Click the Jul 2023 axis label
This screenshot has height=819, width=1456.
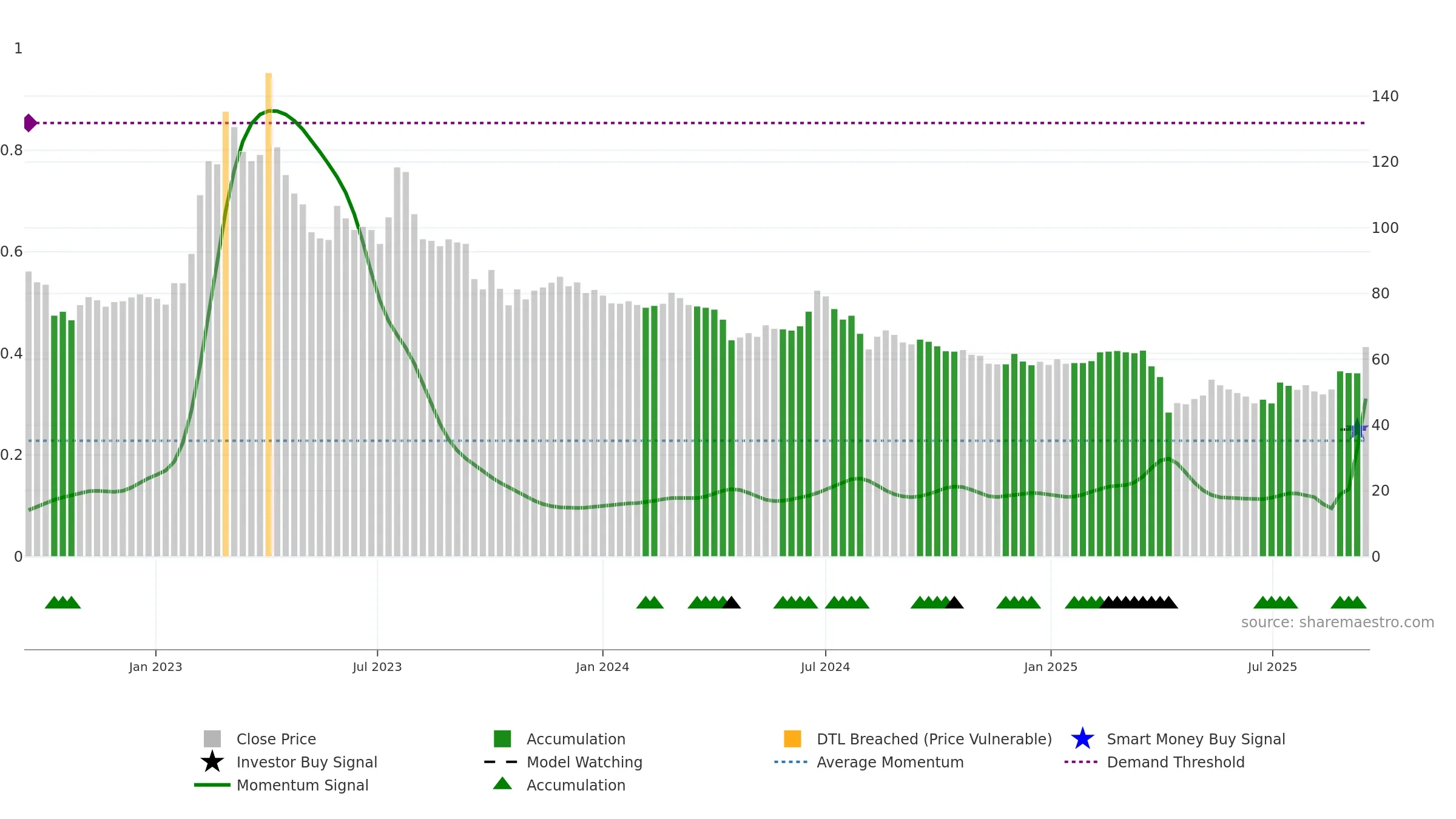coord(377,667)
